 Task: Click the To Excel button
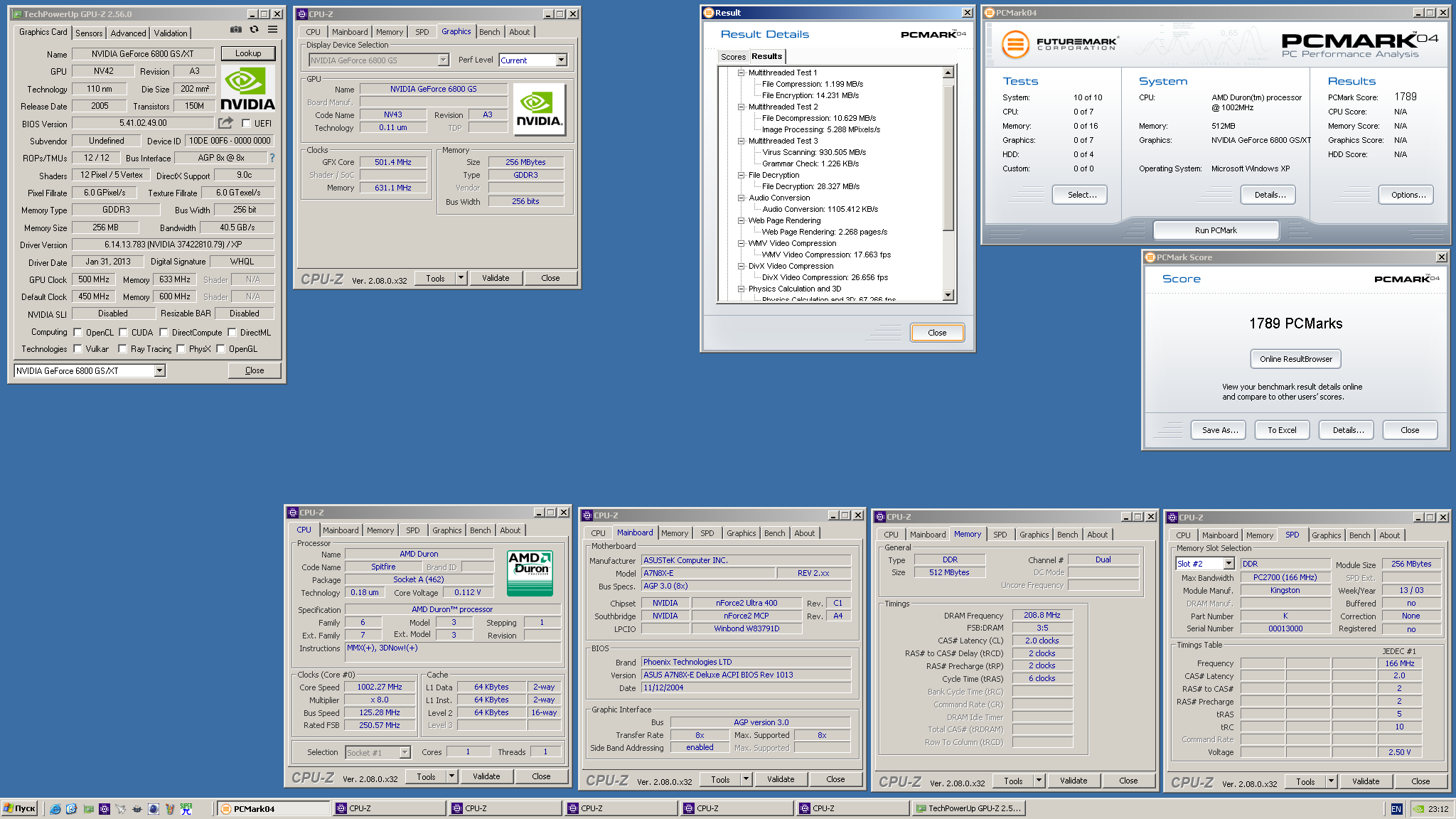1282,430
